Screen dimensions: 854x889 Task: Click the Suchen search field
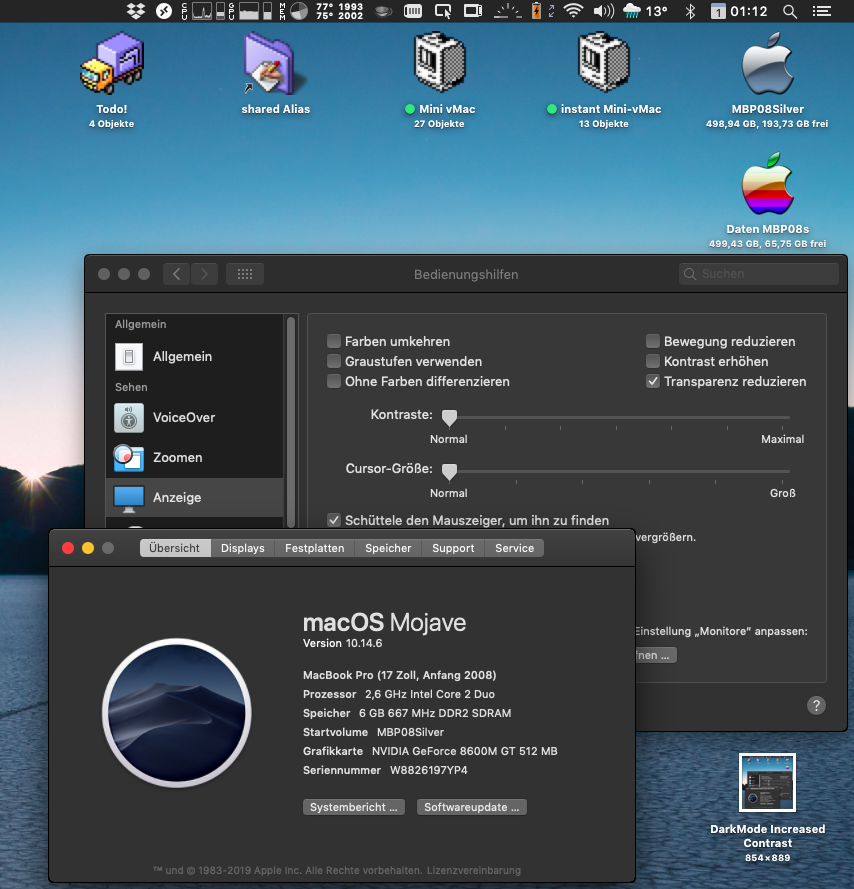pos(758,274)
